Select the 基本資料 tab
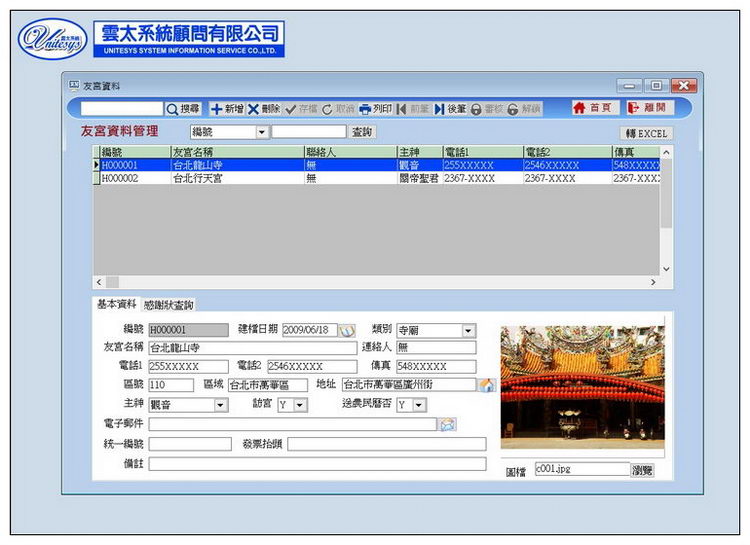The height and width of the screenshot is (545, 750). [116, 304]
